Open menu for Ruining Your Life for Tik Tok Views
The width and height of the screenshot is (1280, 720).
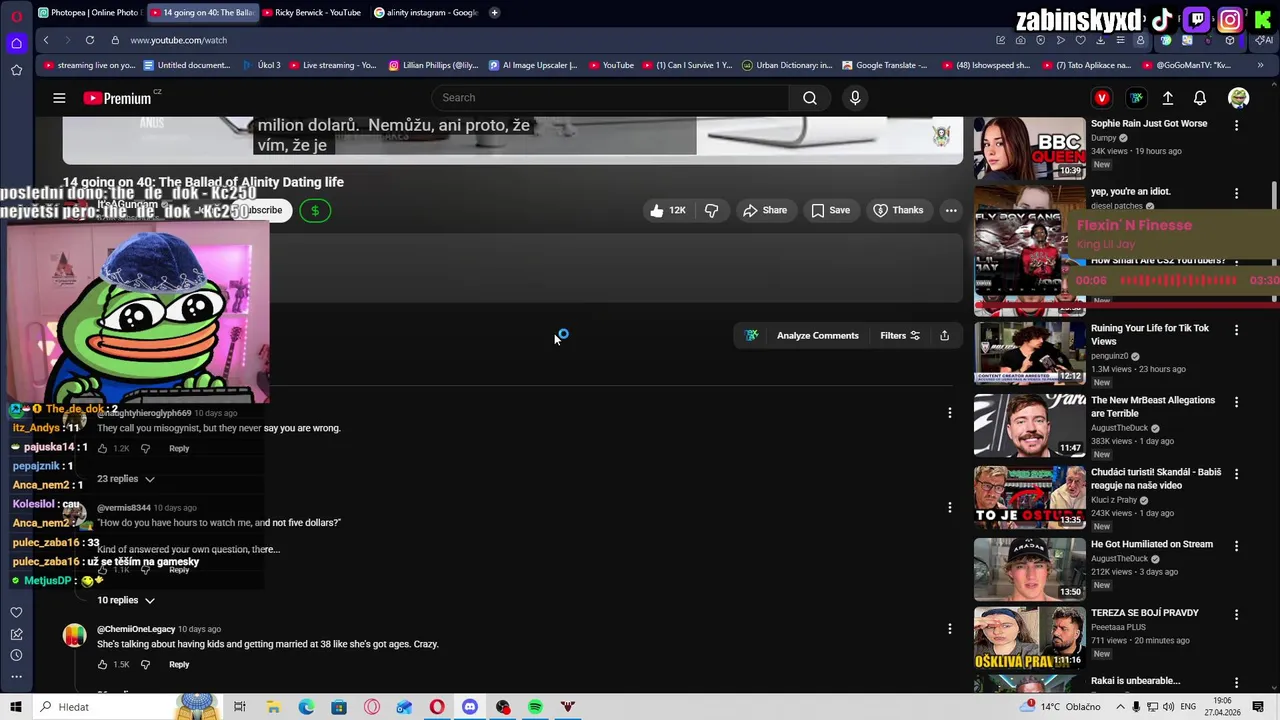pos(1236,329)
